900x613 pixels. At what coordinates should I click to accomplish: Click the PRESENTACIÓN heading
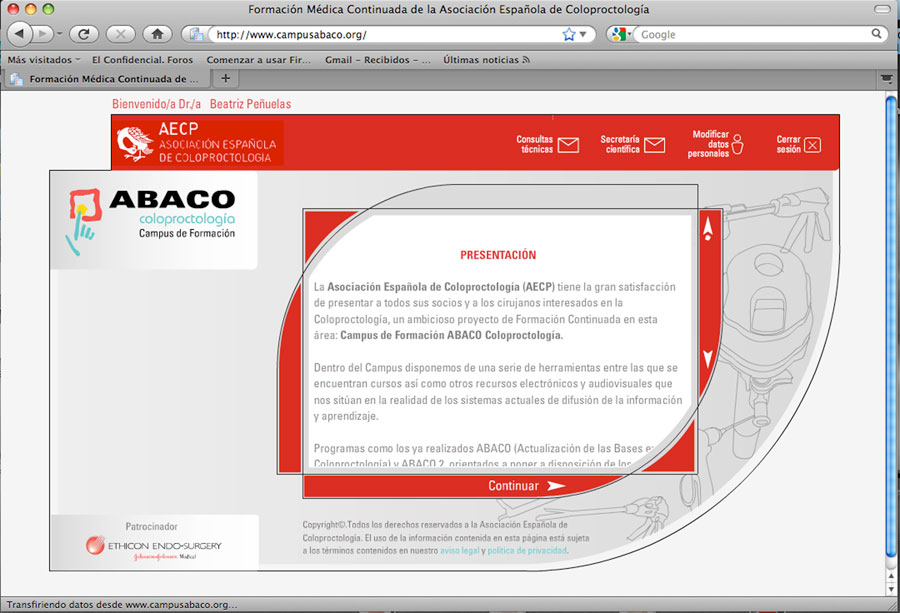(x=498, y=255)
